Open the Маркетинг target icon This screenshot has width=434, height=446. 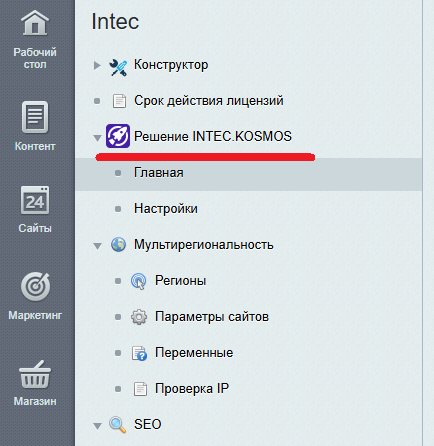coord(36,286)
